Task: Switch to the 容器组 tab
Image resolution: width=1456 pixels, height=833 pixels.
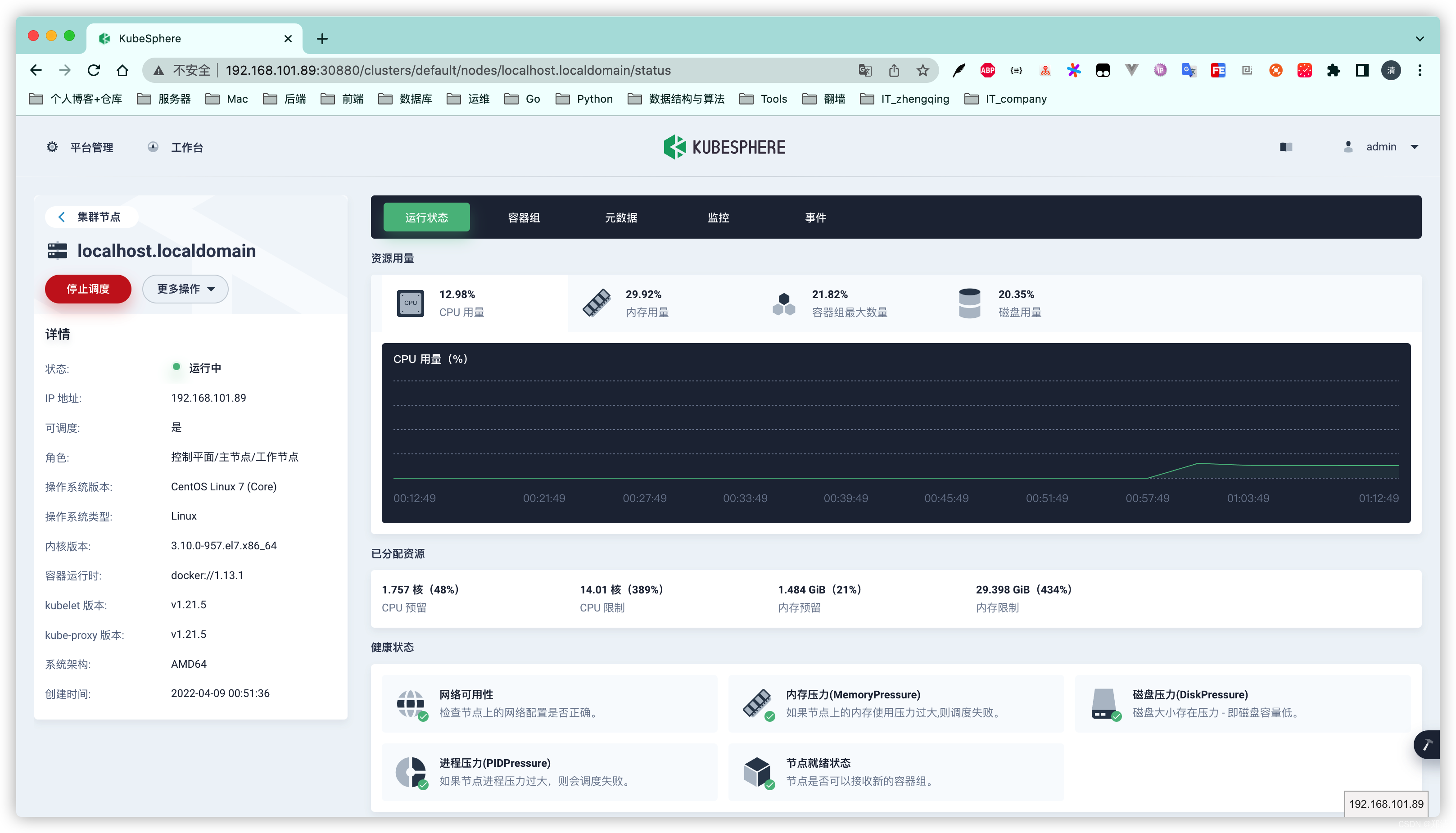Action: [523, 217]
